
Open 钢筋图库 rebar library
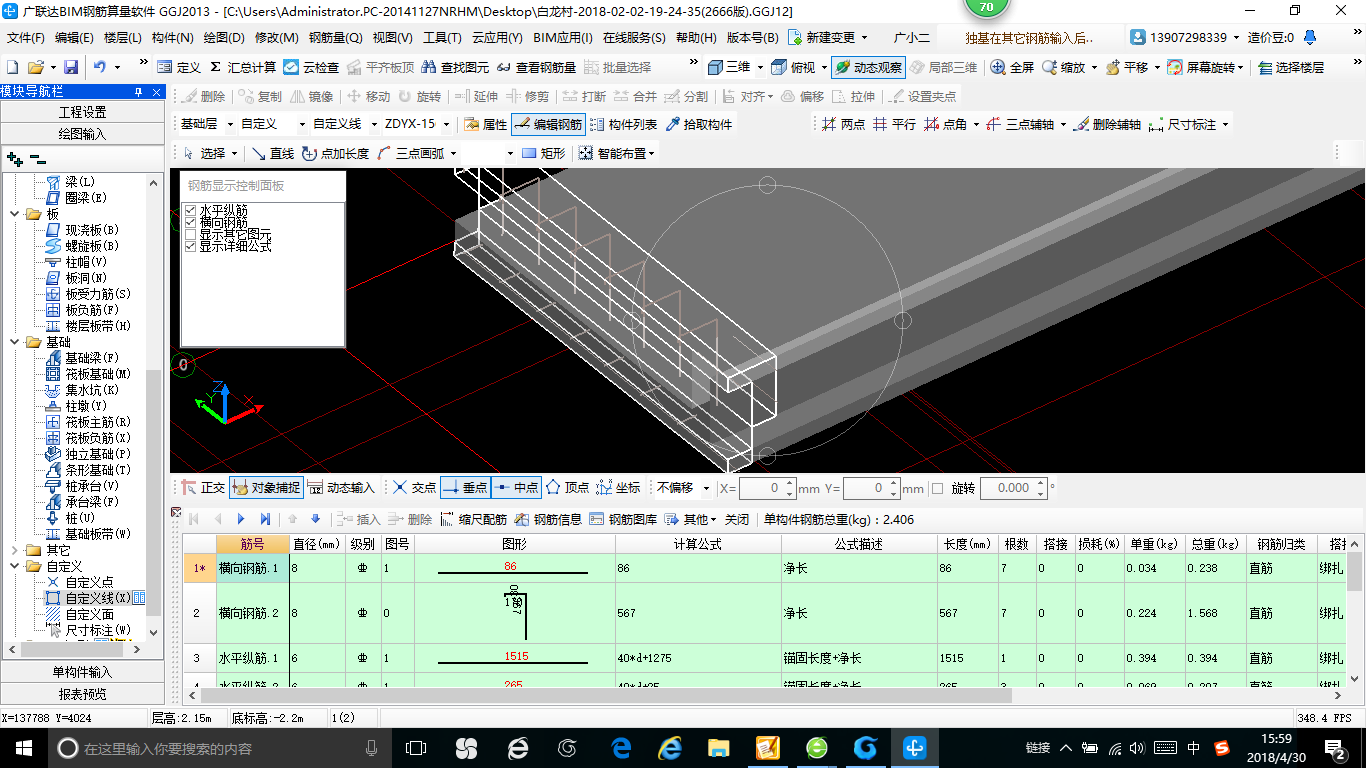623,519
